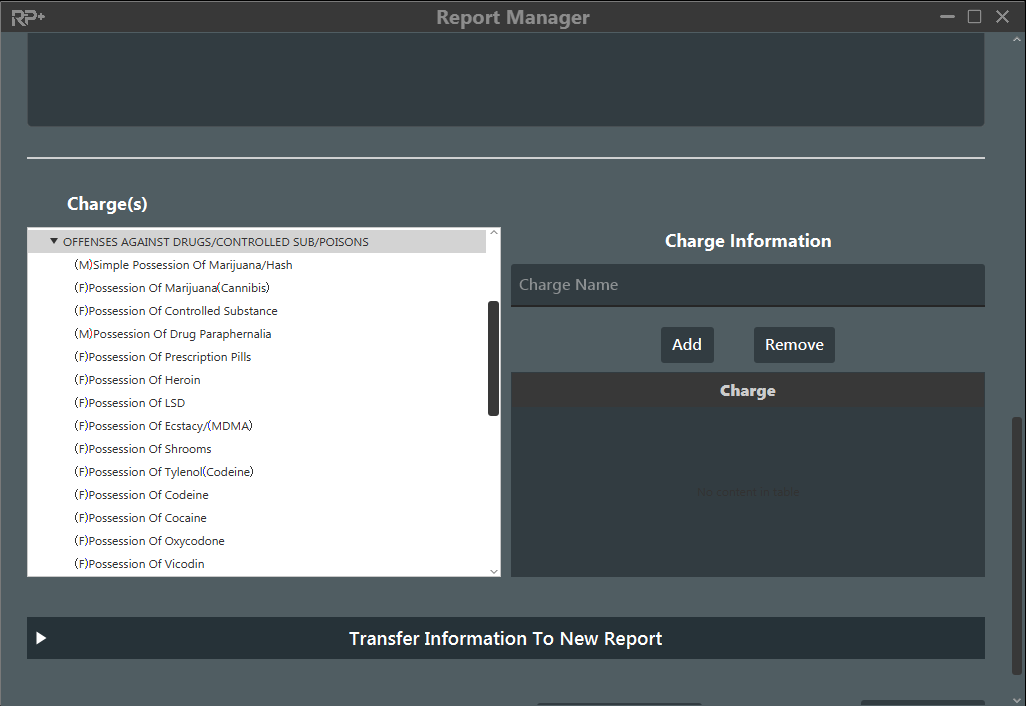Image resolution: width=1026 pixels, height=706 pixels.
Task: Select Possession Of Cocaine charge
Action: (140, 518)
